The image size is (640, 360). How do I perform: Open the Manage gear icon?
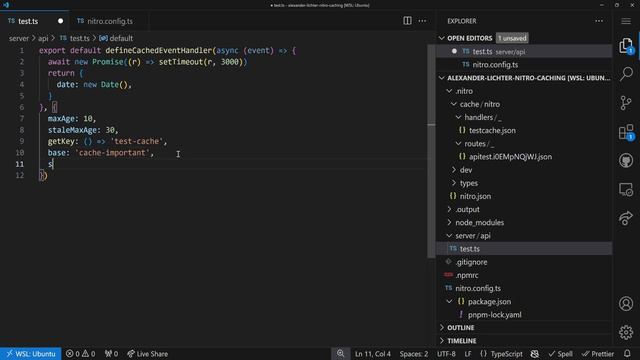tap(626, 332)
